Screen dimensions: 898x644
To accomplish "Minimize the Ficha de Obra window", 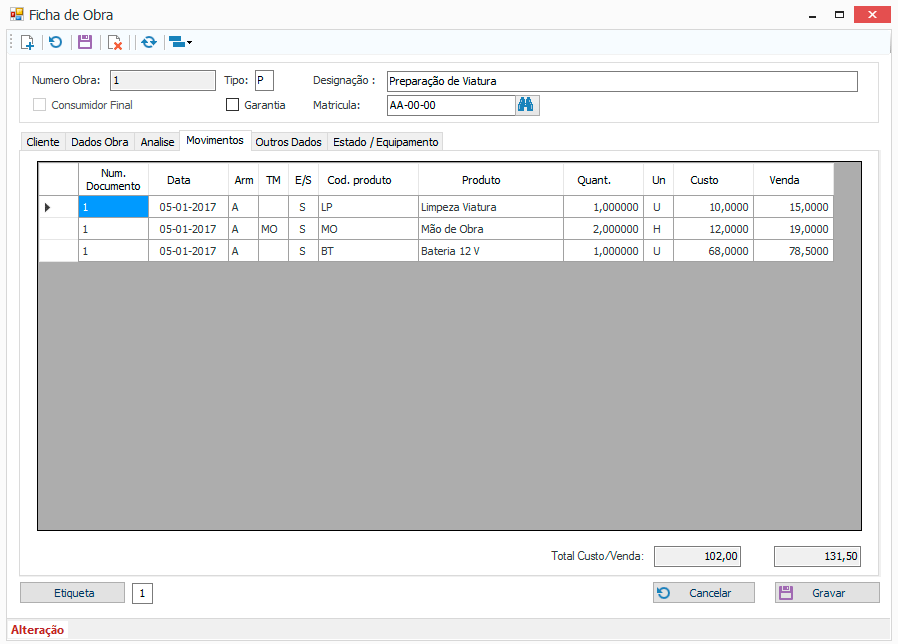I will point(812,15).
